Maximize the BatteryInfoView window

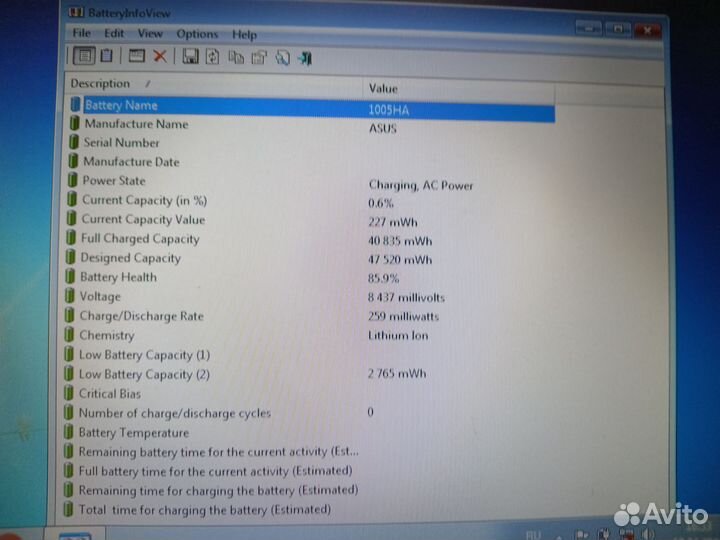pos(618,29)
